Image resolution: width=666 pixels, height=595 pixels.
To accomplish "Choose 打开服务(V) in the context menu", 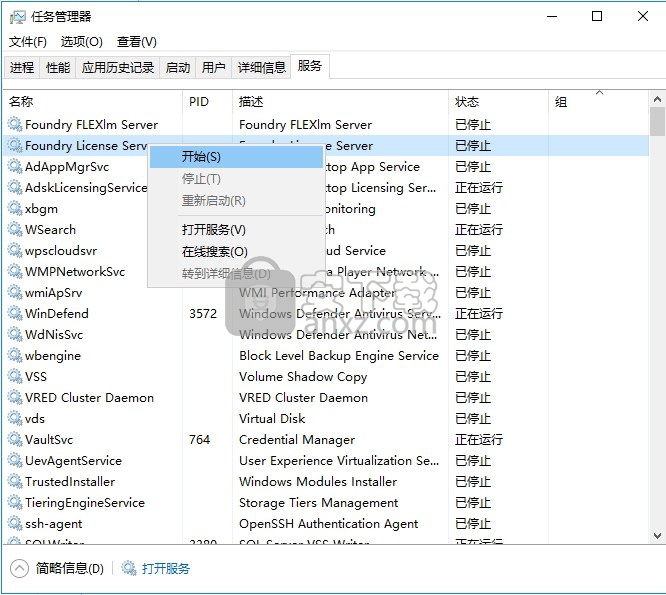I will click(x=236, y=230).
